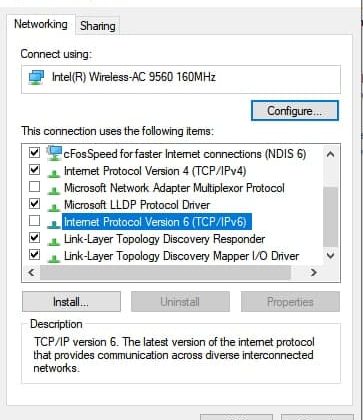The height and width of the screenshot is (420, 363).
Task: Click the list's scroll up arrow
Action: coord(330,154)
